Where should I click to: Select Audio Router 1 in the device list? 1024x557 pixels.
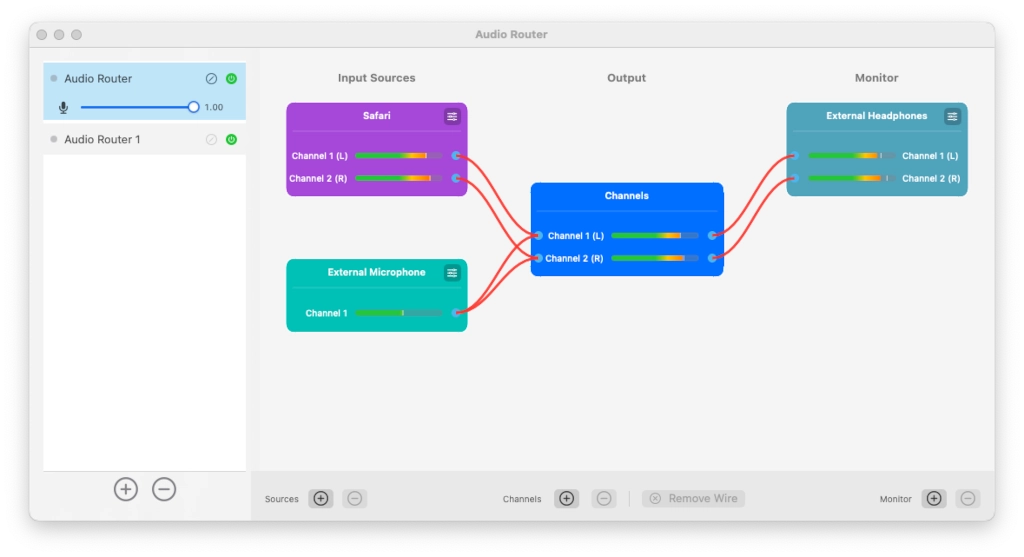click(x=144, y=139)
